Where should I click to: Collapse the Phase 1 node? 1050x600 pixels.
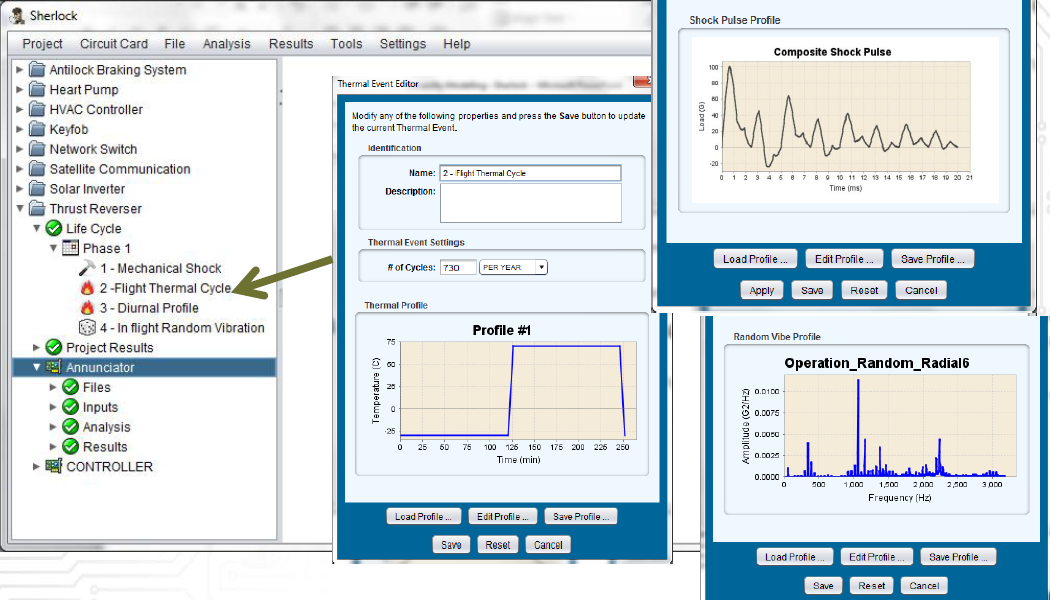pyautogui.click(x=53, y=248)
